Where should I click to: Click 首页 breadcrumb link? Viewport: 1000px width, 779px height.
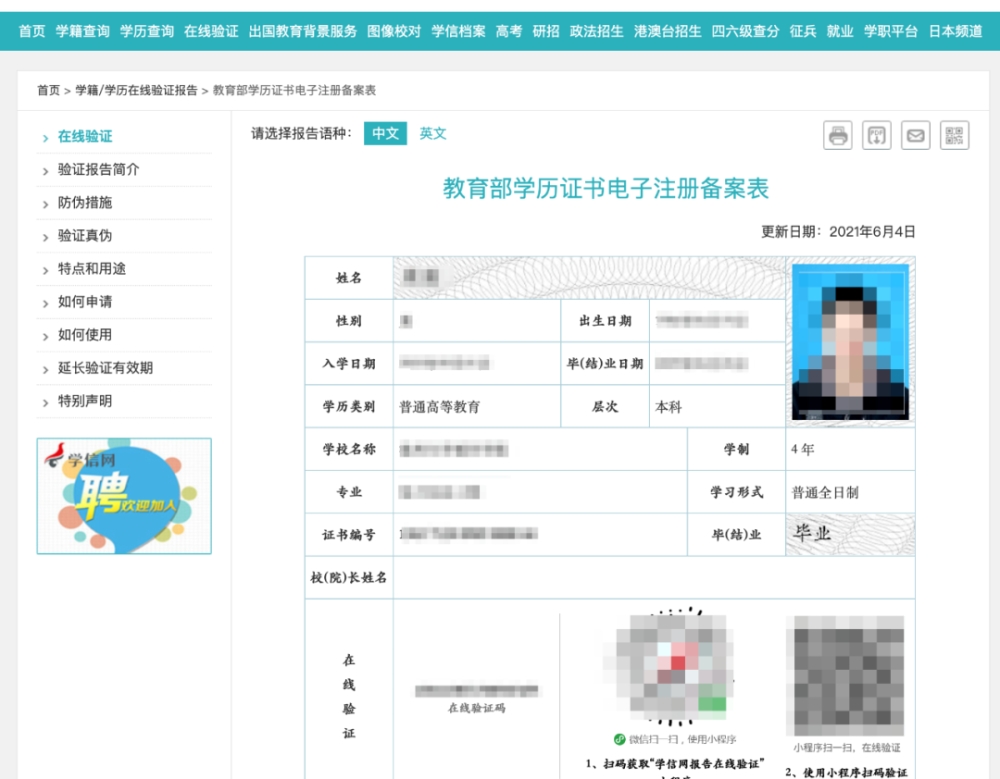[48, 91]
